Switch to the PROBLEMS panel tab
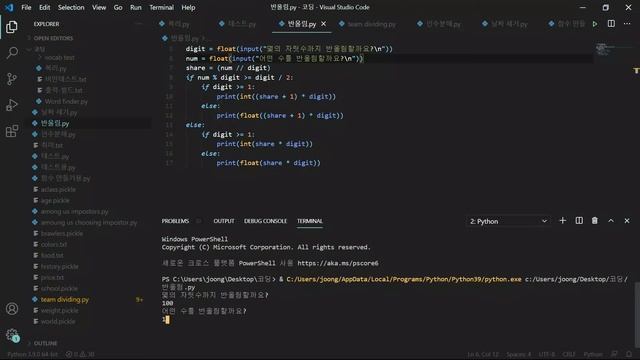The height and width of the screenshot is (360, 640). pos(175,221)
